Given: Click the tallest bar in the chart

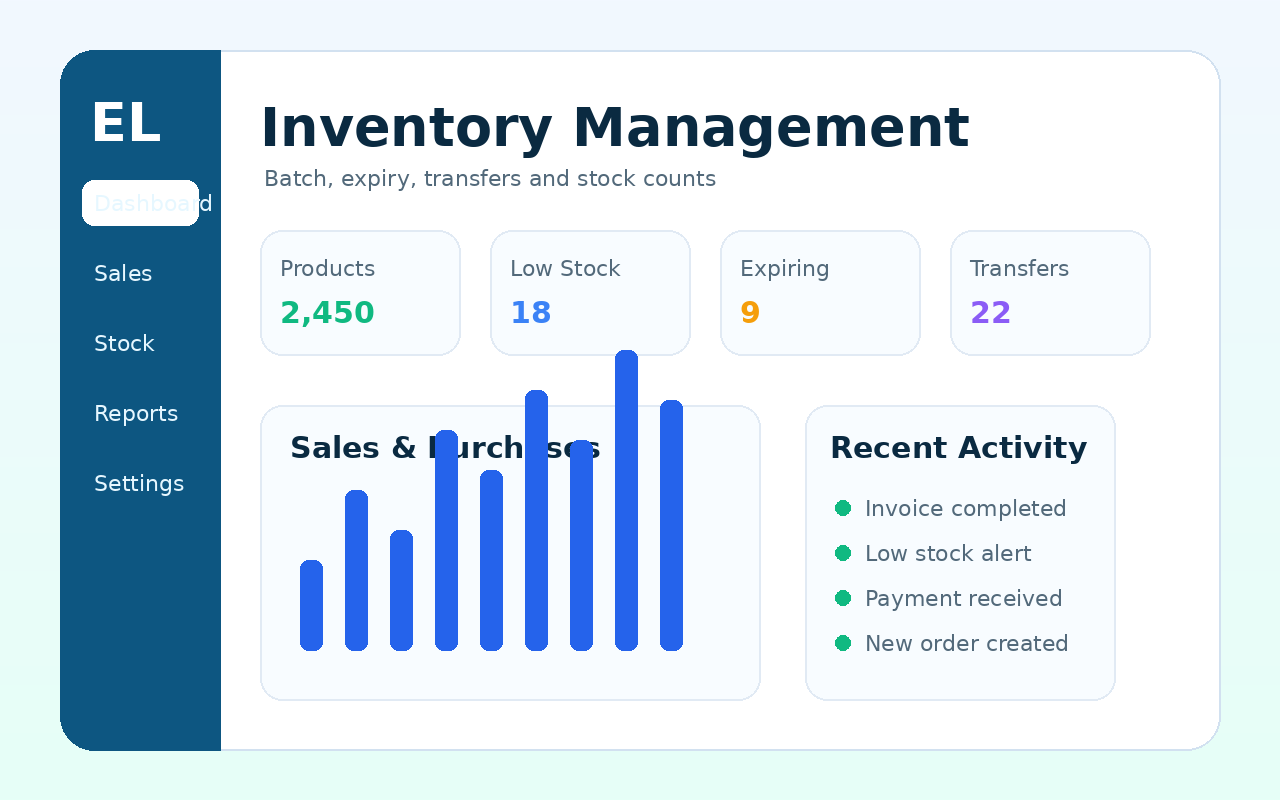Looking at the screenshot, I should pyautogui.click(x=626, y=500).
